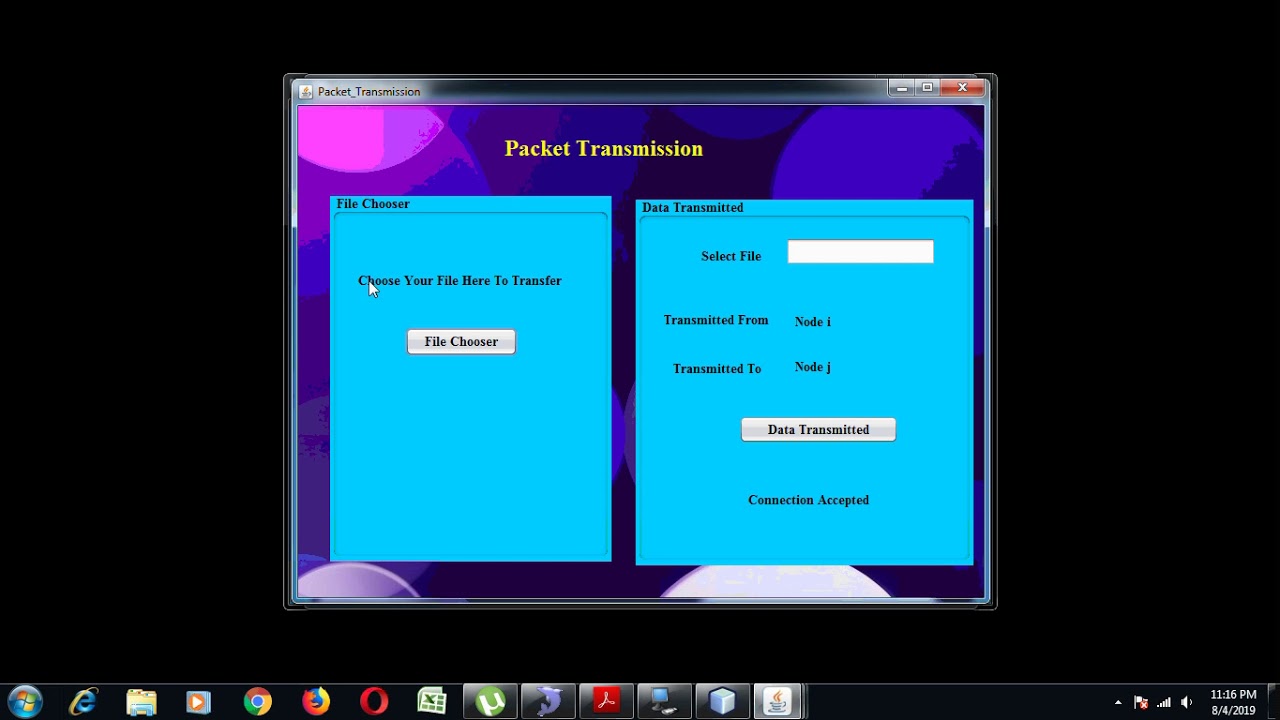The height and width of the screenshot is (720, 1280).
Task: Click the 'File Chooser' panel title
Action: pyautogui.click(x=373, y=204)
